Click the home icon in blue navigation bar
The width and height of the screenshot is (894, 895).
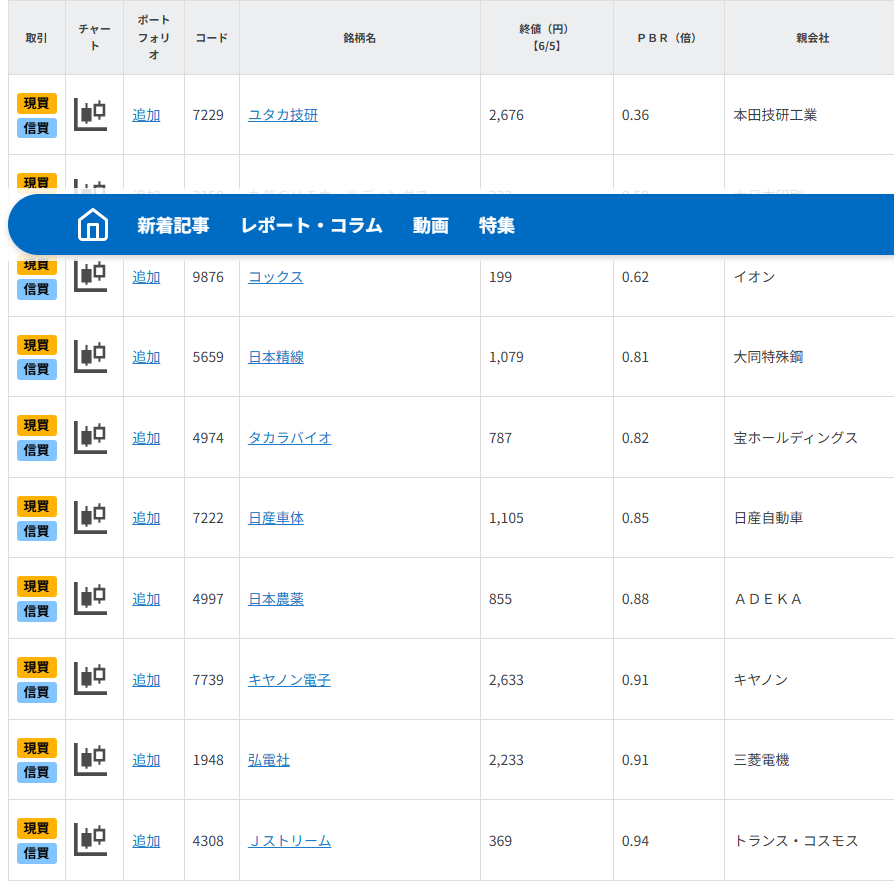tap(92, 225)
